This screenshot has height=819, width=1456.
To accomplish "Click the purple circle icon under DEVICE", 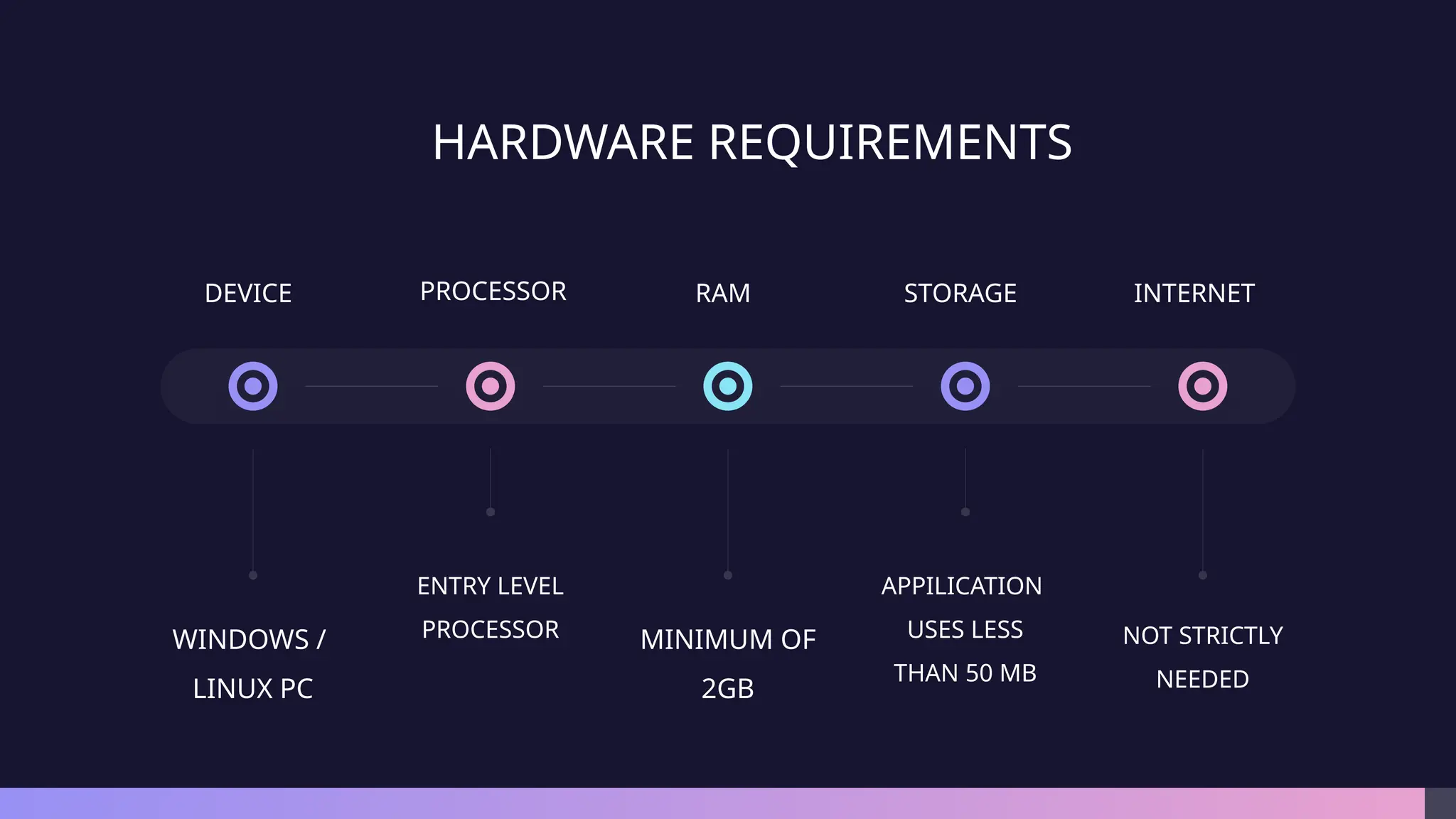I will 253,386.
